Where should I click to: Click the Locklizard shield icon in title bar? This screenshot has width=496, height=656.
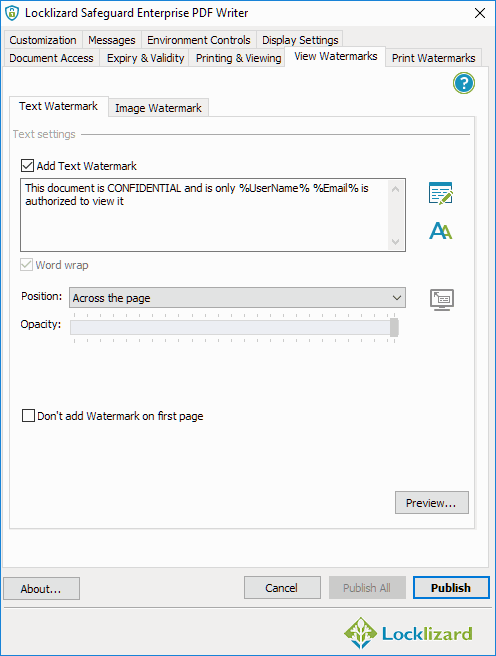tap(12, 13)
